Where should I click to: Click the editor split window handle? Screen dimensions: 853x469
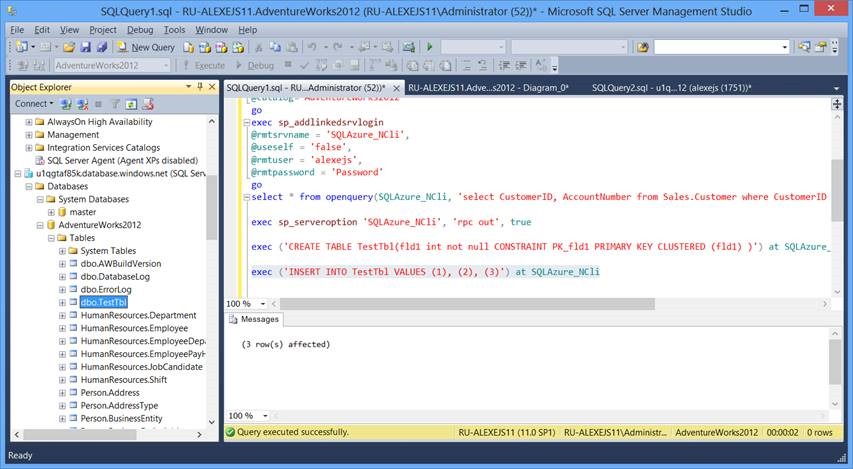coord(837,104)
